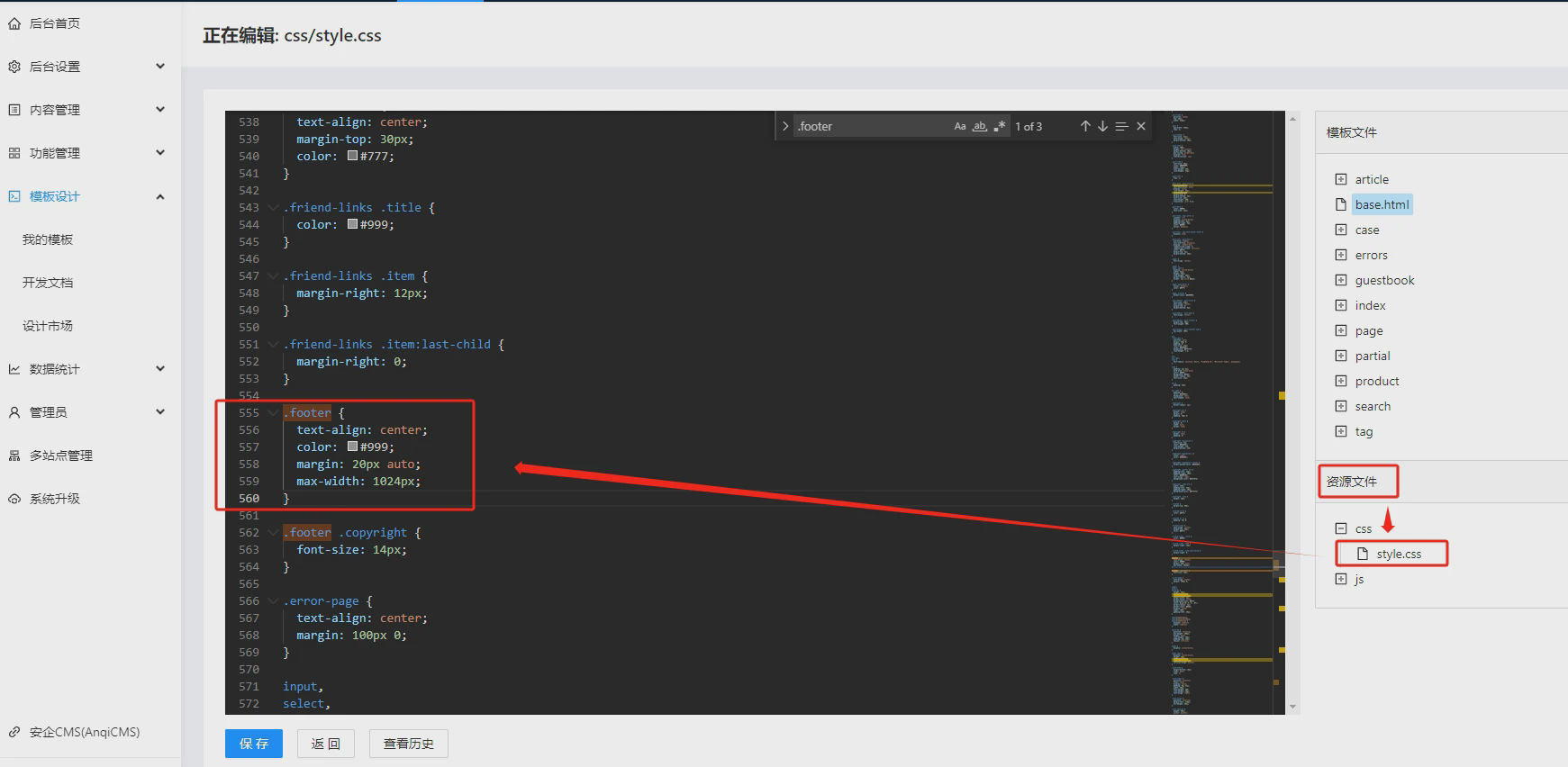Go to next match in find widget

click(1102, 126)
